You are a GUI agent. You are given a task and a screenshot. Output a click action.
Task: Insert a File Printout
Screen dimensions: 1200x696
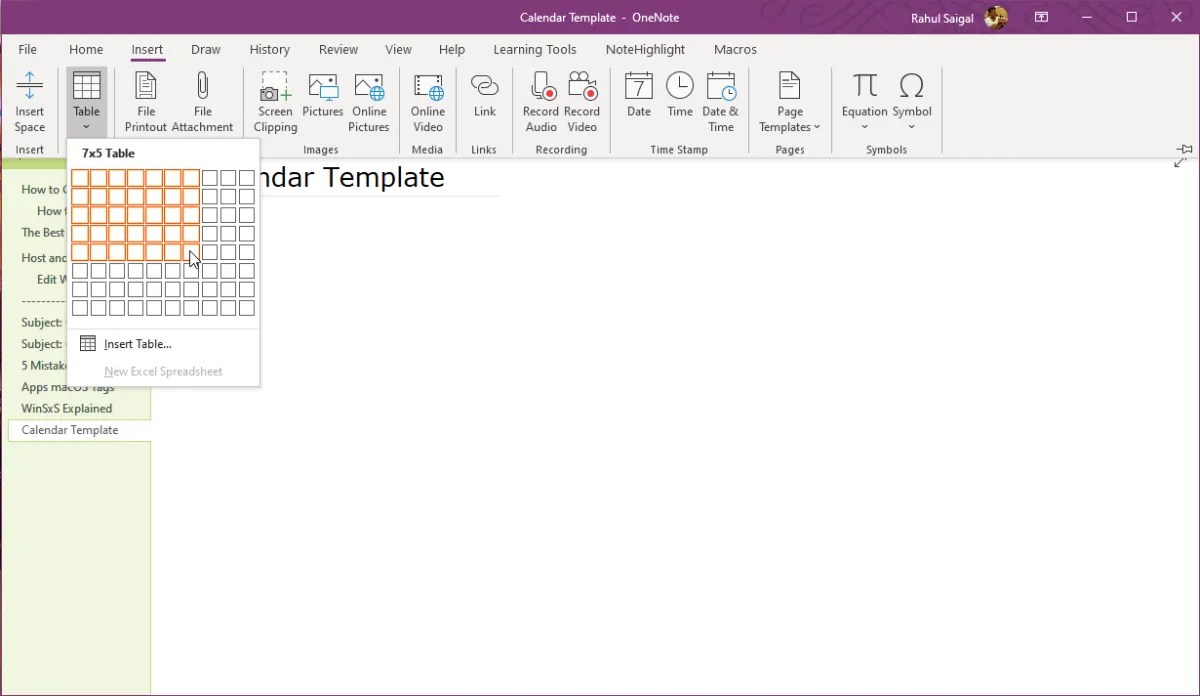[x=145, y=100]
